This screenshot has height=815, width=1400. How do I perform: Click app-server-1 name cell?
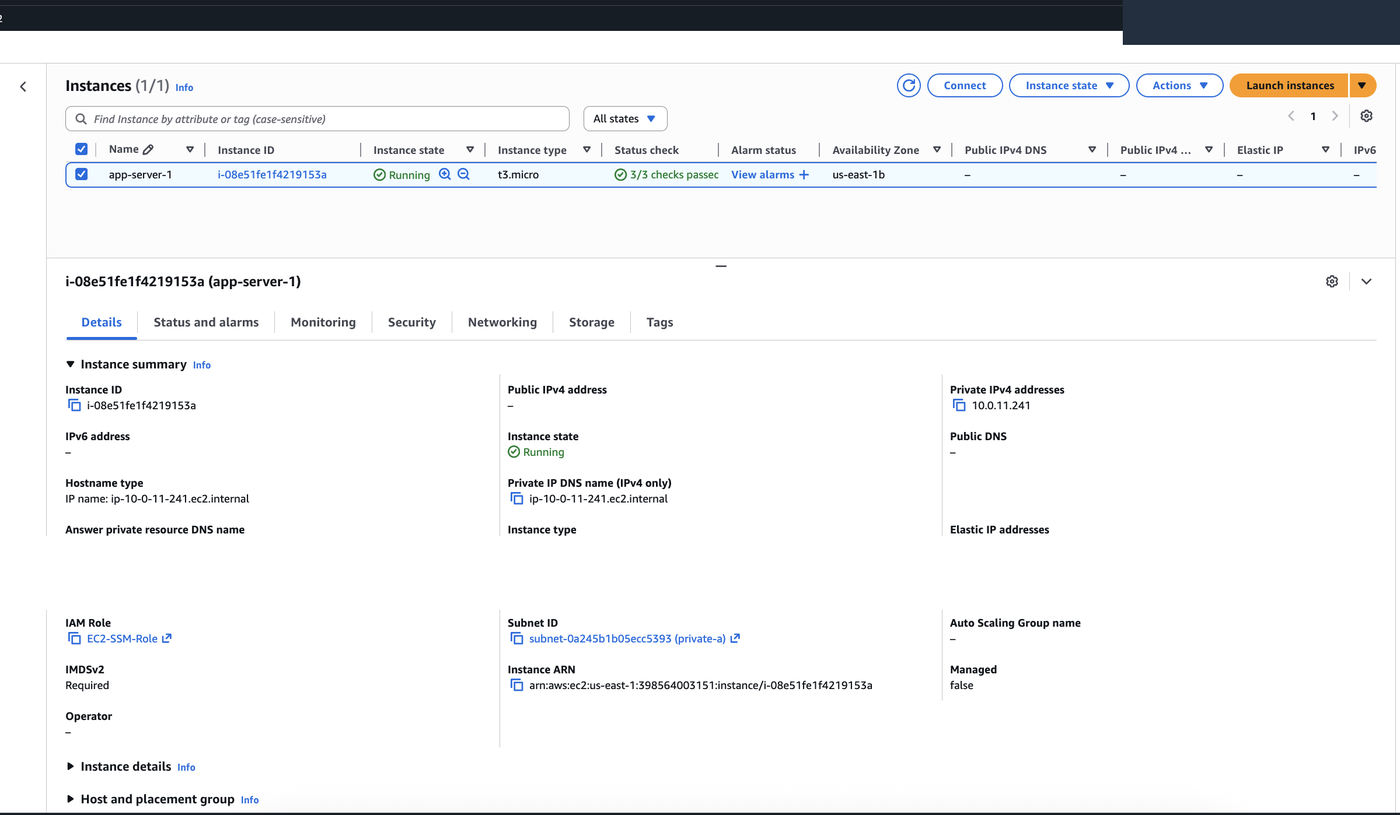coord(140,174)
